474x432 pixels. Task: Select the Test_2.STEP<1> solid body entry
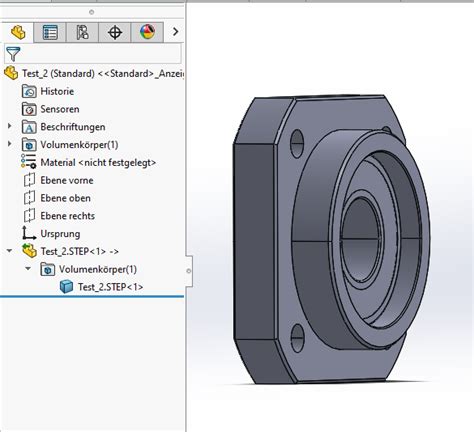110,287
